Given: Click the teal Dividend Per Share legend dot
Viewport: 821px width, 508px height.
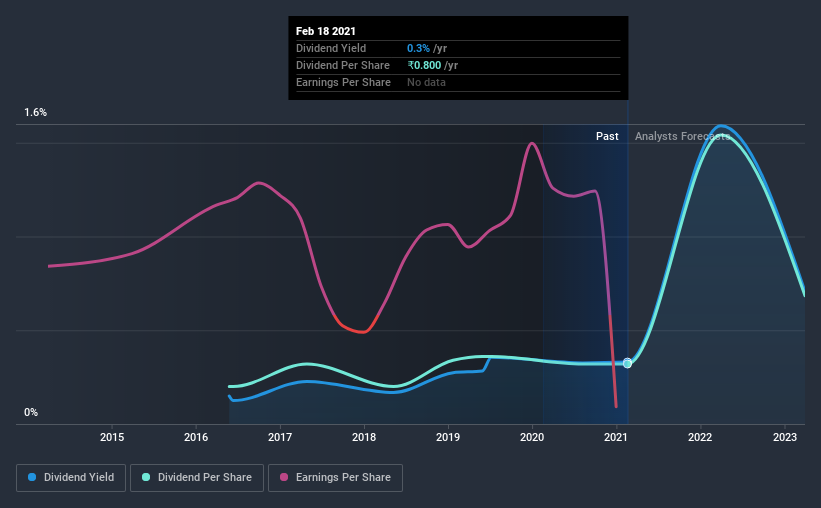Looking at the screenshot, I should click(x=146, y=477).
